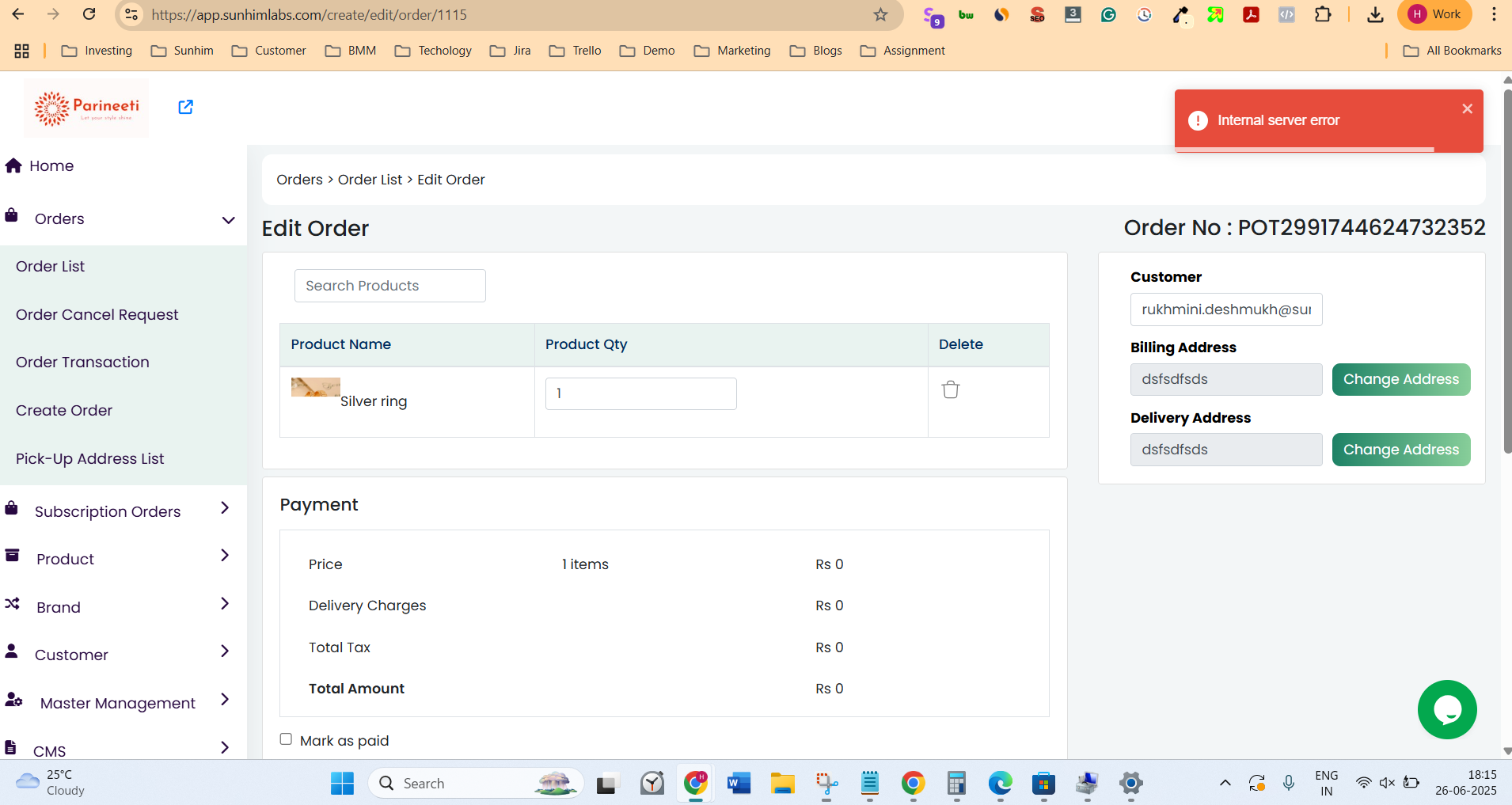Expand the Brand submenu arrow
The width and height of the screenshot is (1512, 805).
[x=225, y=604]
